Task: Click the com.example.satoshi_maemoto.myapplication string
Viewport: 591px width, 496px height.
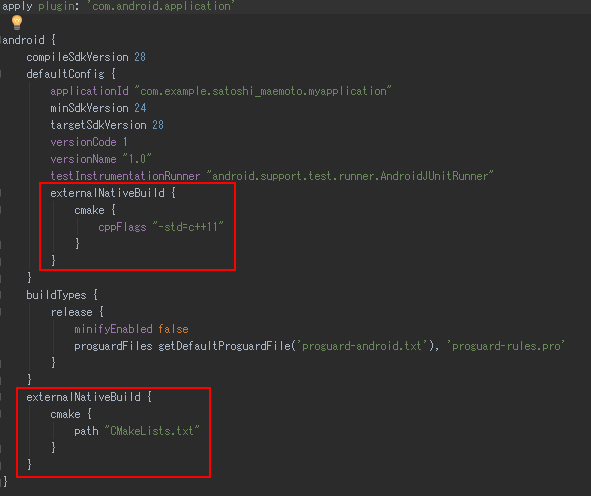Action: pyautogui.click(x=263, y=91)
